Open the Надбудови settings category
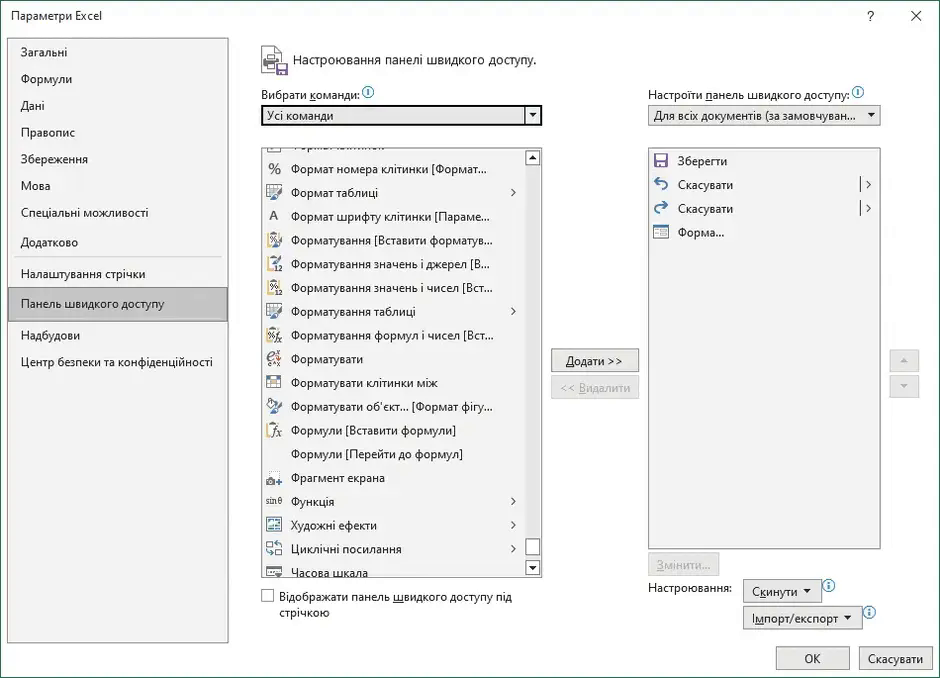940x678 pixels. tap(118, 335)
